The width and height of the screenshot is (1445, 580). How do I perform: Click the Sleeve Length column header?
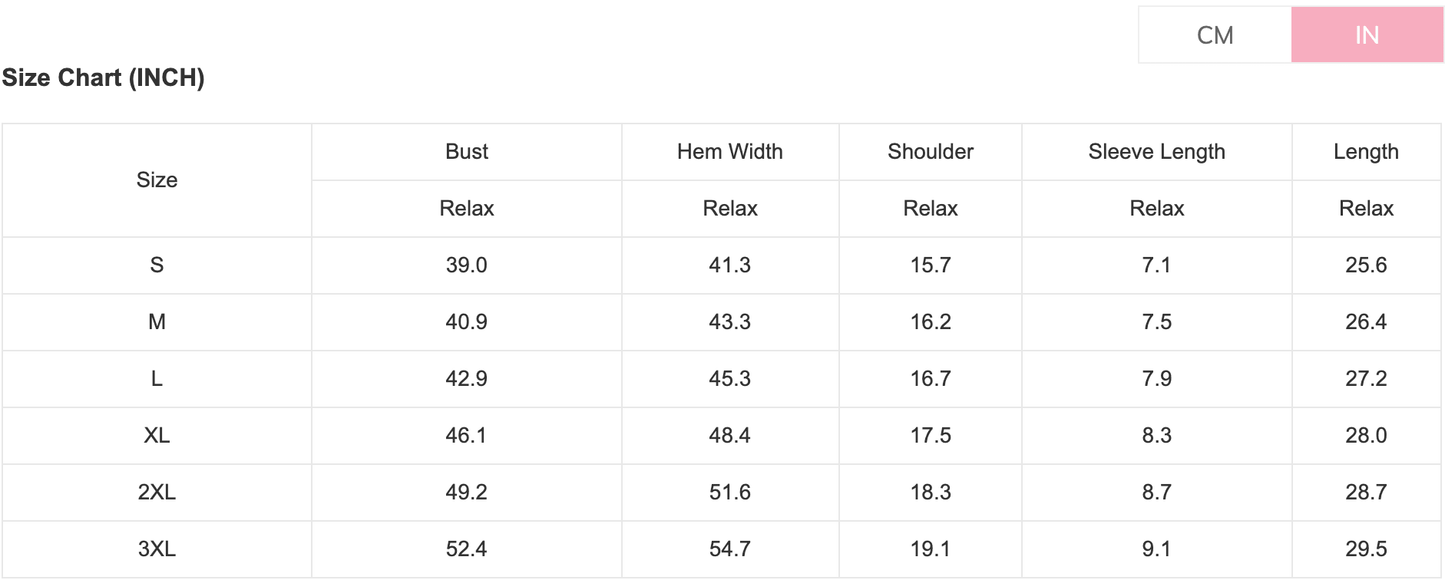pyautogui.click(x=1156, y=152)
